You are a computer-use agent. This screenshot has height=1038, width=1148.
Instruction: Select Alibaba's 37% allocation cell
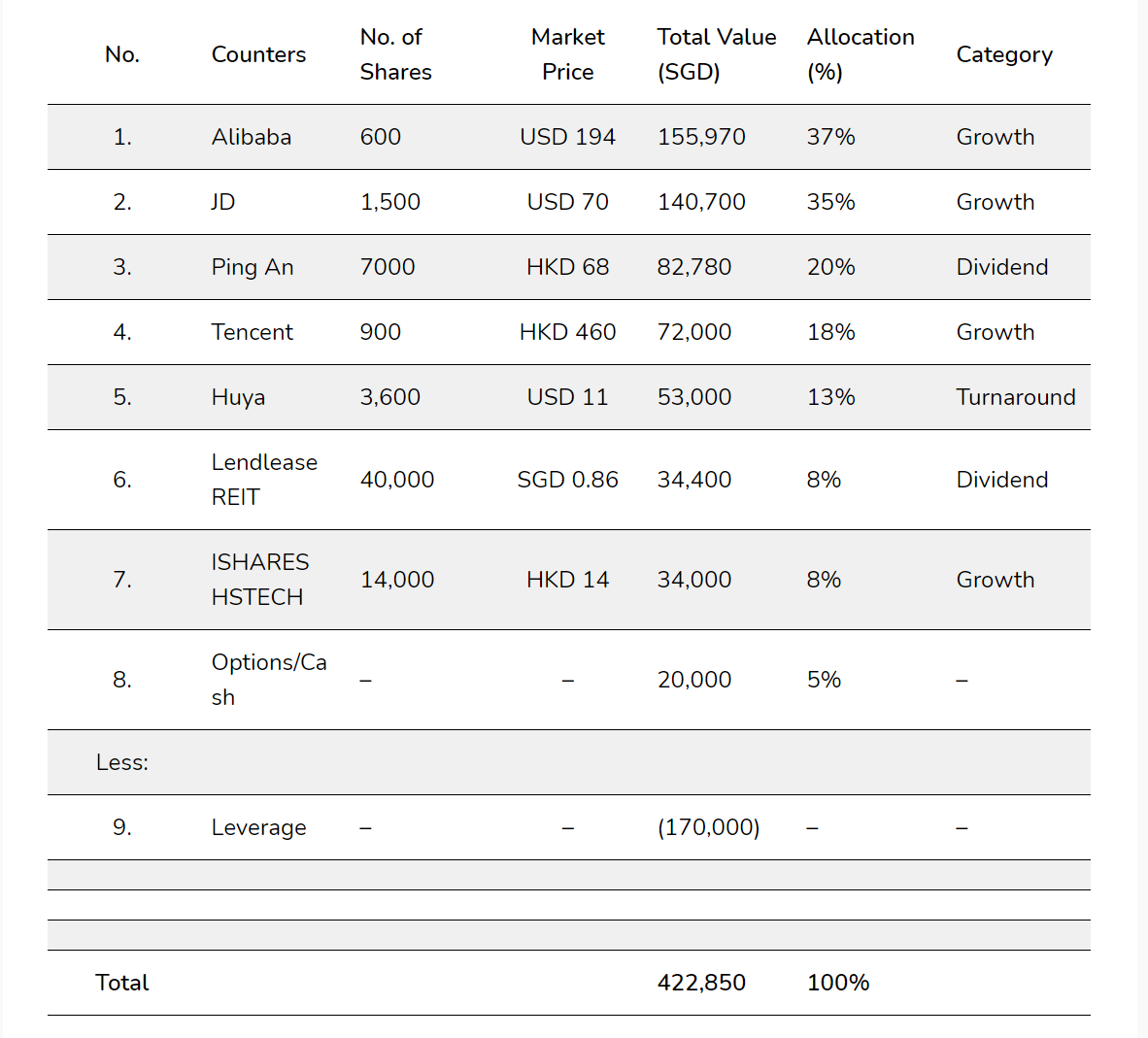click(x=830, y=137)
